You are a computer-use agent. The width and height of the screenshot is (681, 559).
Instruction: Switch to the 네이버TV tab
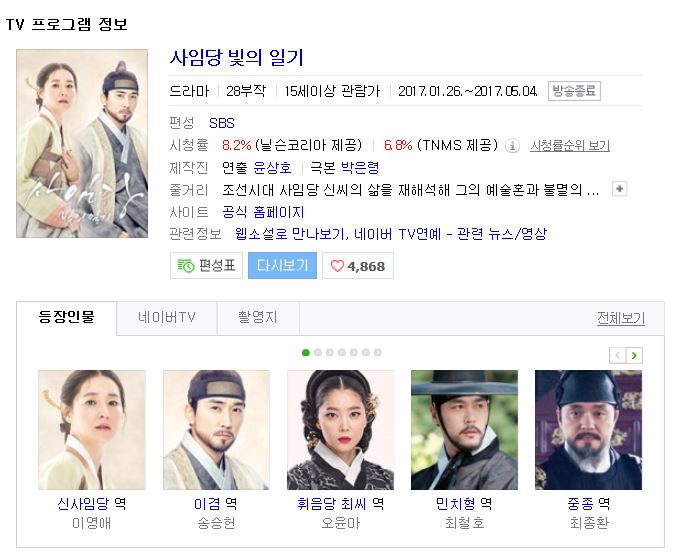click(x=167, y=318)
